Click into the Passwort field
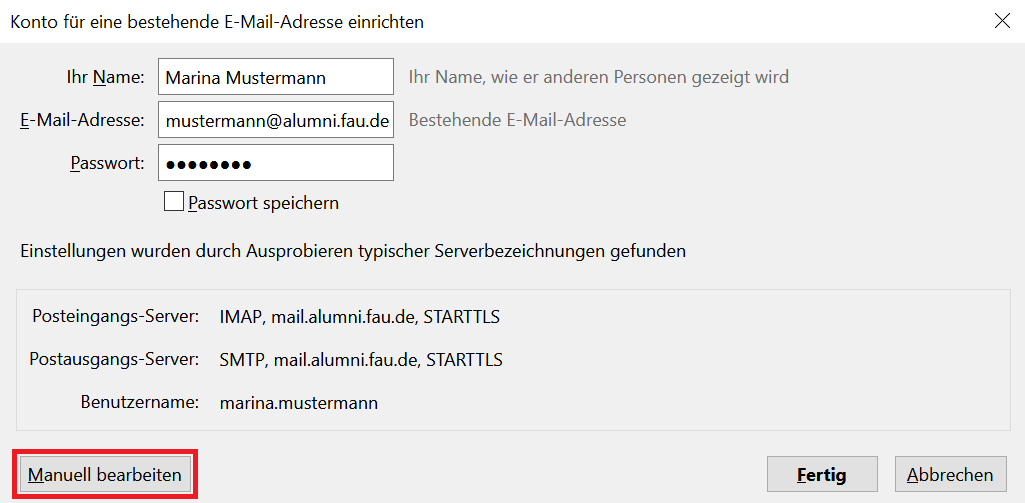The image size is (1025, 503). pos(275,163)
